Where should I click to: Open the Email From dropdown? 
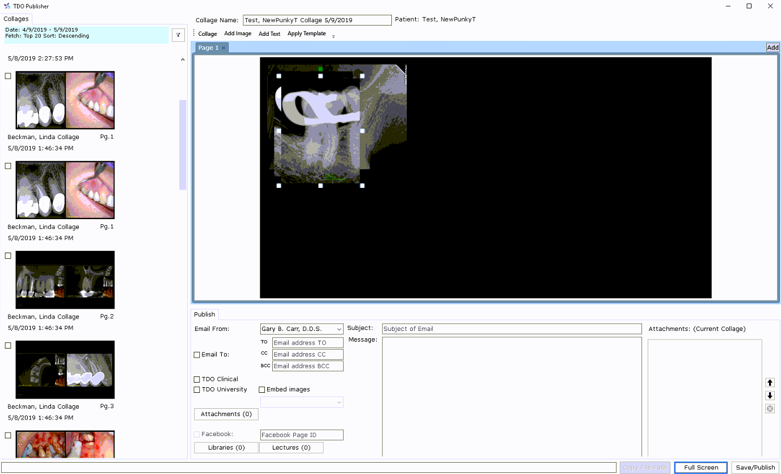(338, 329)
